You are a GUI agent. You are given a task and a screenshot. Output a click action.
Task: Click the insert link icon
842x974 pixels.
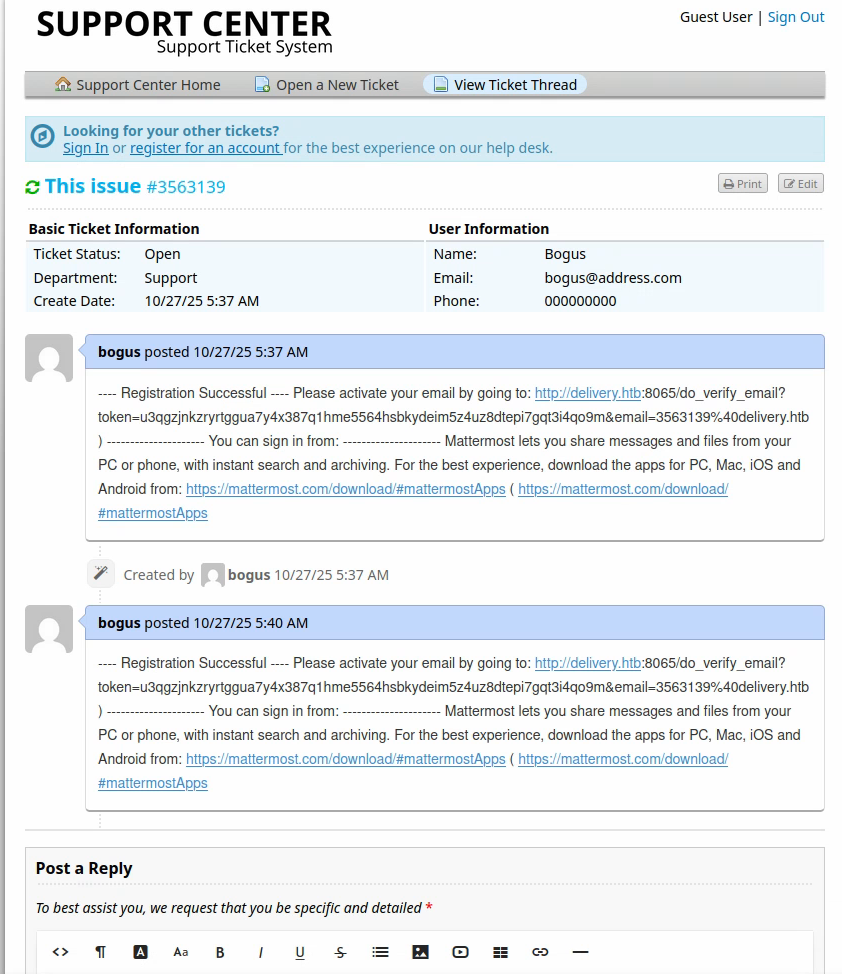pos(540,952)
